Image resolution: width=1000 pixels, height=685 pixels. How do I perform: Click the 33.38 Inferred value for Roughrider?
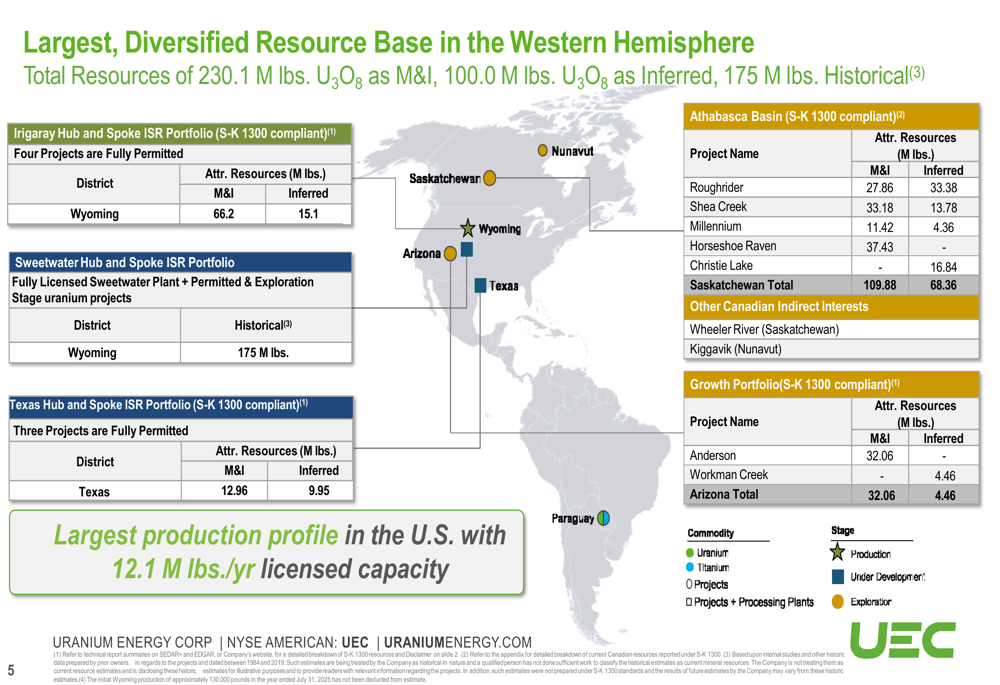(943, 188)
